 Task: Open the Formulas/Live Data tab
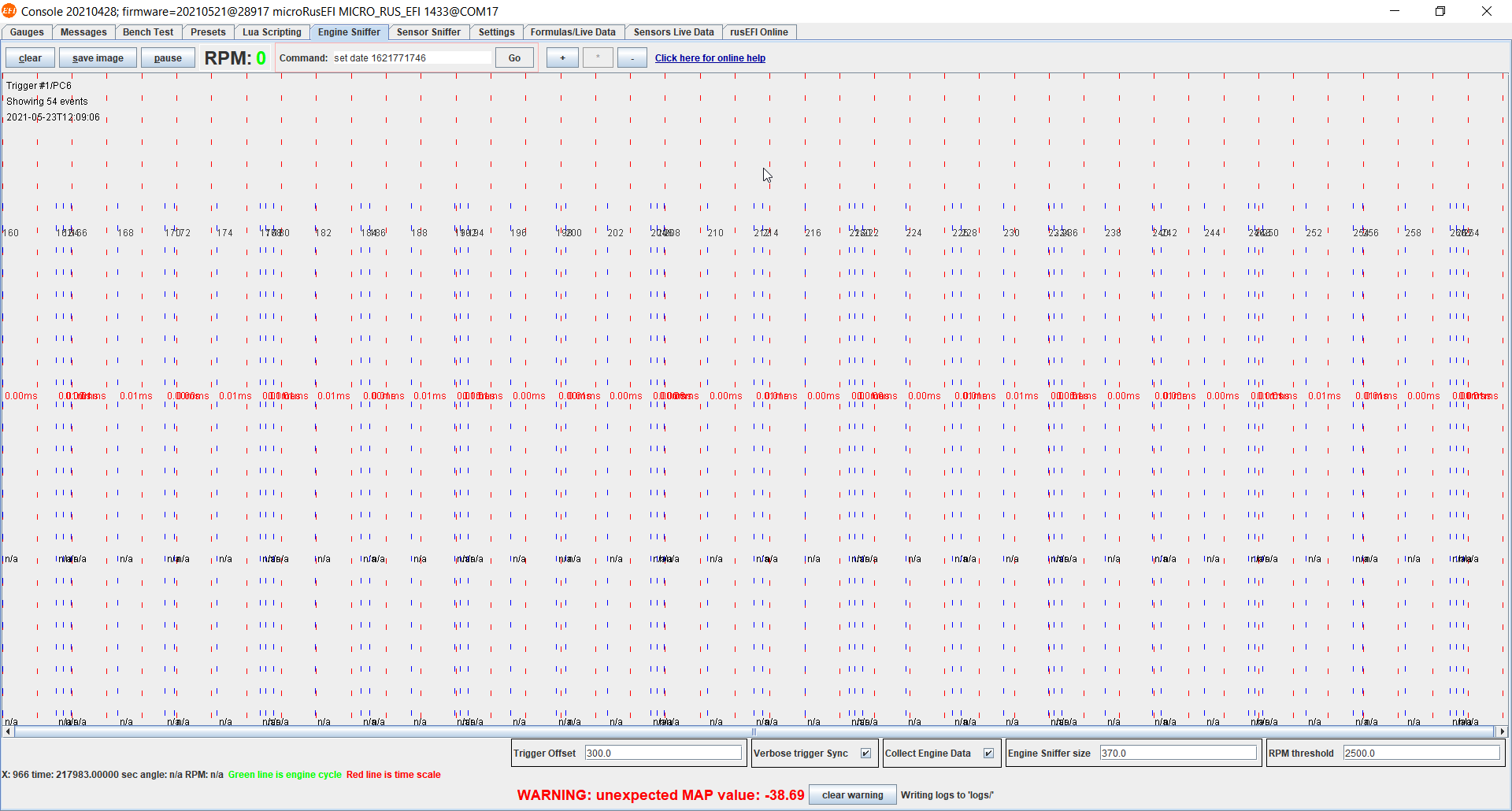tap(573, 32)
